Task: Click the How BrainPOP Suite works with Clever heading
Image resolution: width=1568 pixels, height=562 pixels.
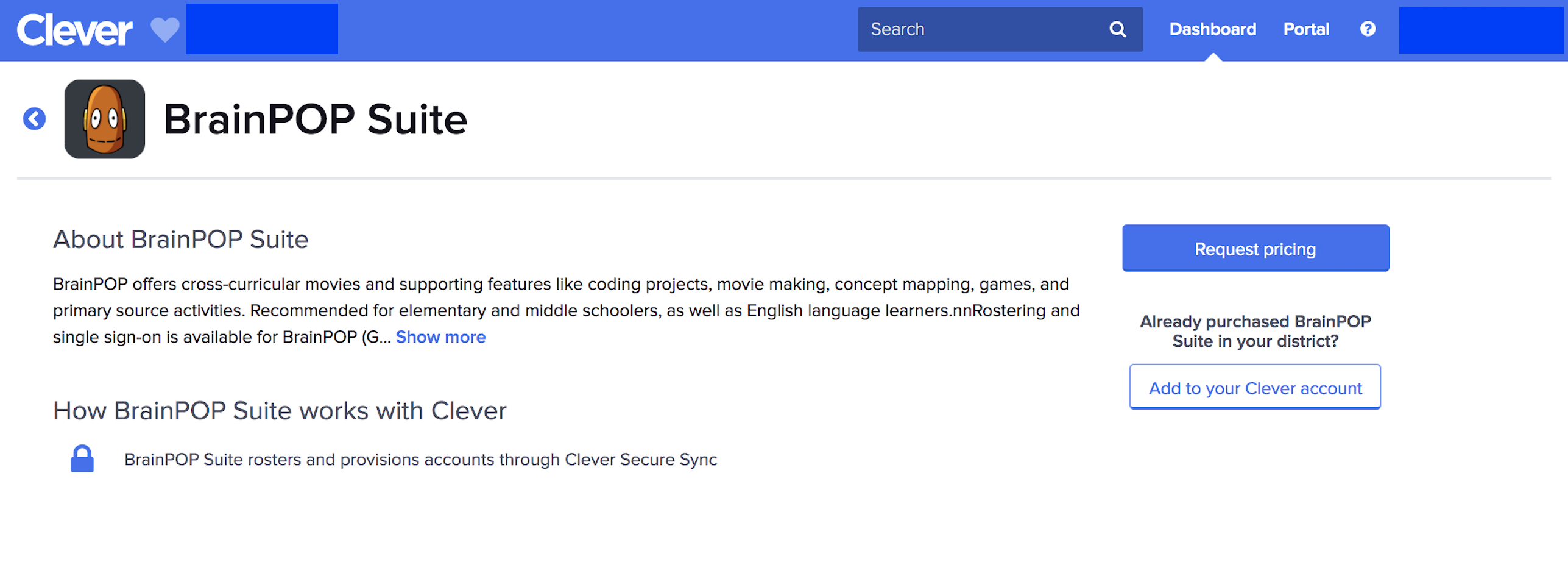Action: pyautogui.click(x=280, y=411)
